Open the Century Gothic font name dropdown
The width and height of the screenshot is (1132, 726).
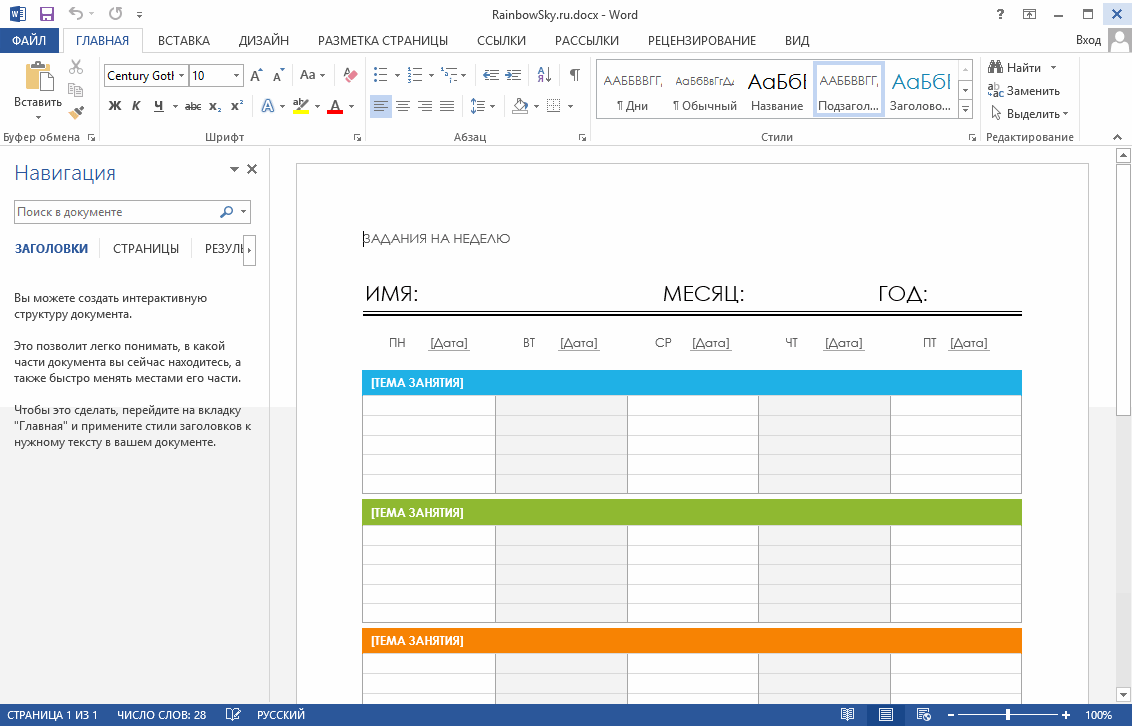[x=181, y=76]
